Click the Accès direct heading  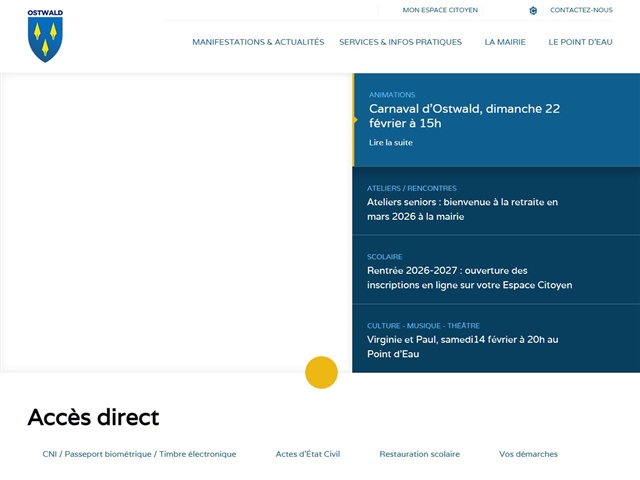(93, 417)
